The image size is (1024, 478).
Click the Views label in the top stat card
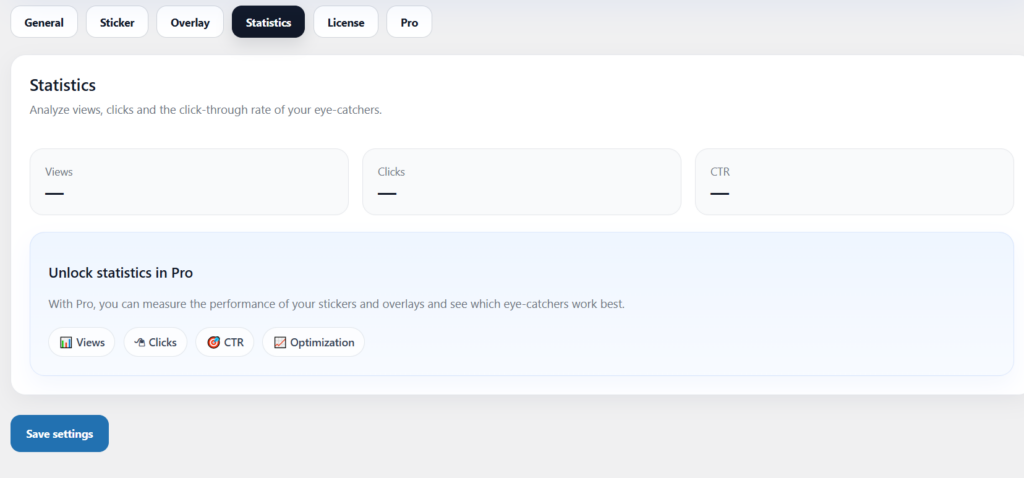[x=59, y=172]
